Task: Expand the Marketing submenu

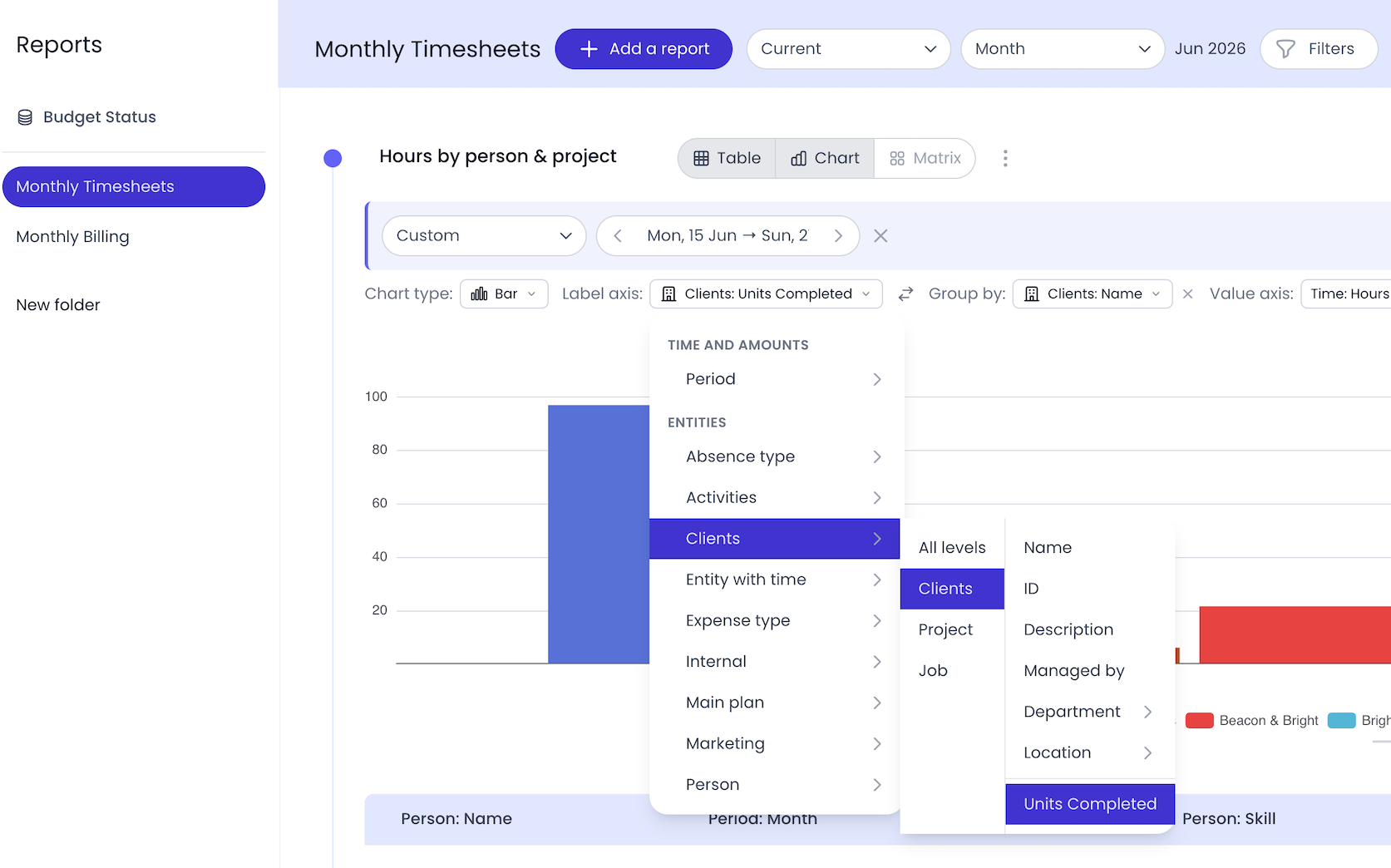Action: click(x=774, y=743)
